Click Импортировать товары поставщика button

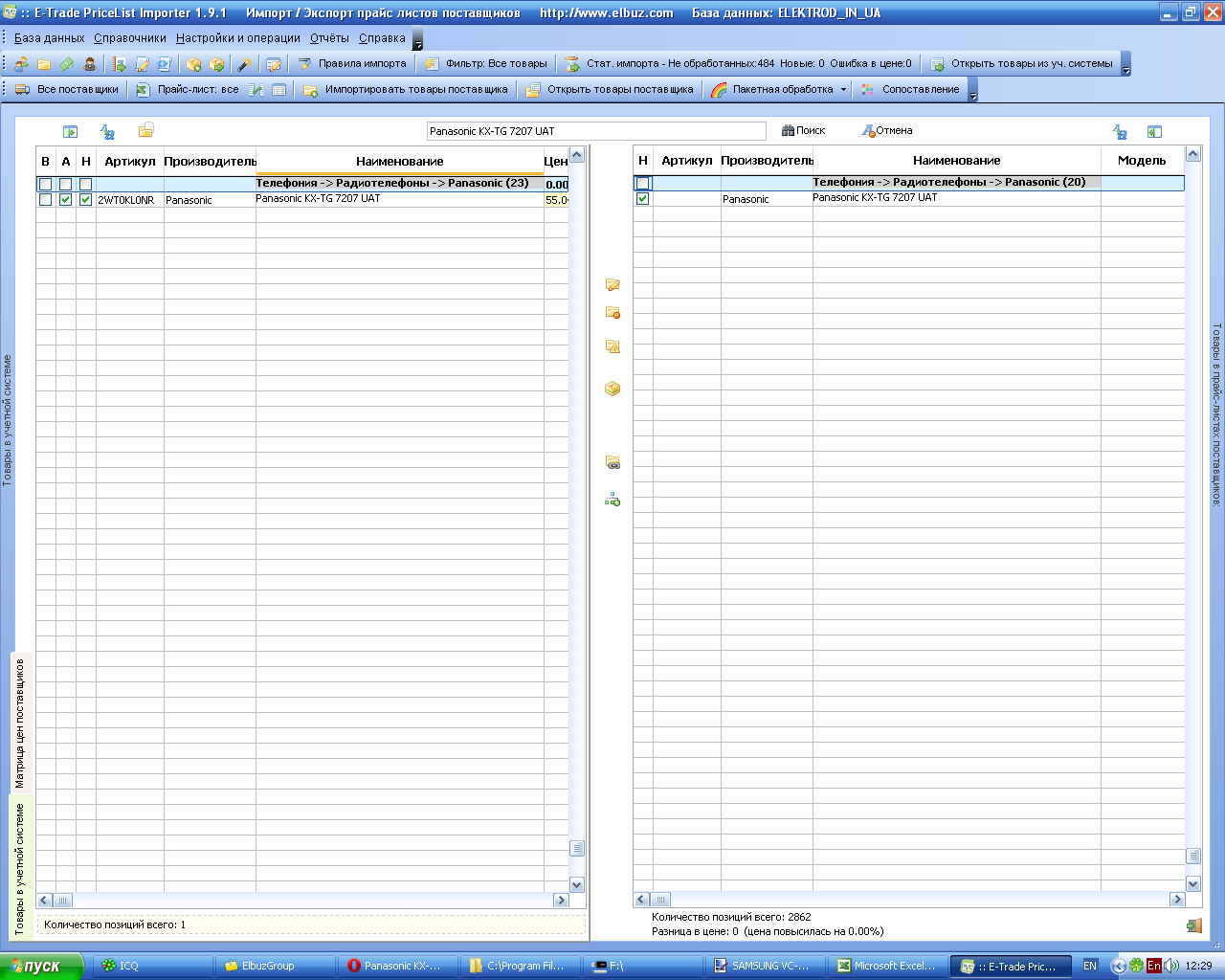[406, 90]
